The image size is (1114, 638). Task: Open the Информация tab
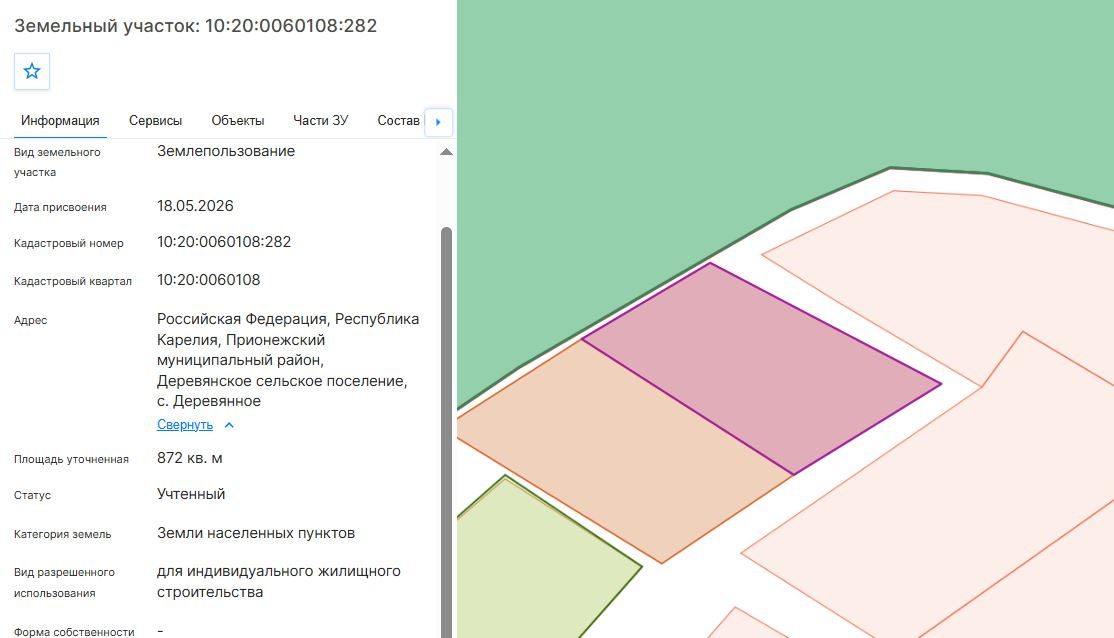point(60,121)
